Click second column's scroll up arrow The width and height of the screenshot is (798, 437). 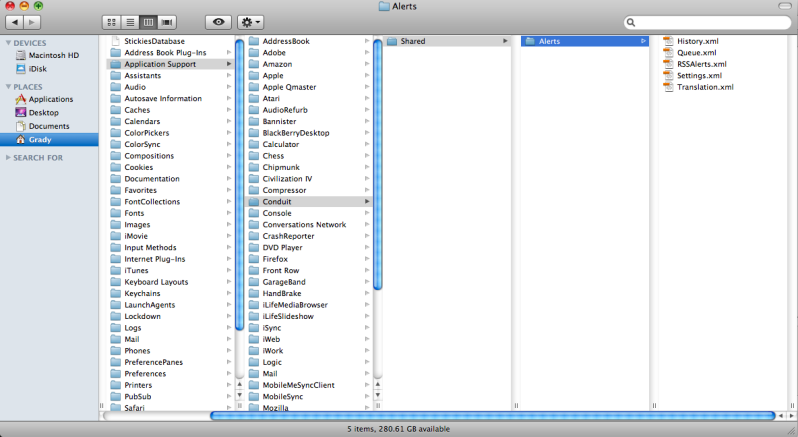click(378, 385)
